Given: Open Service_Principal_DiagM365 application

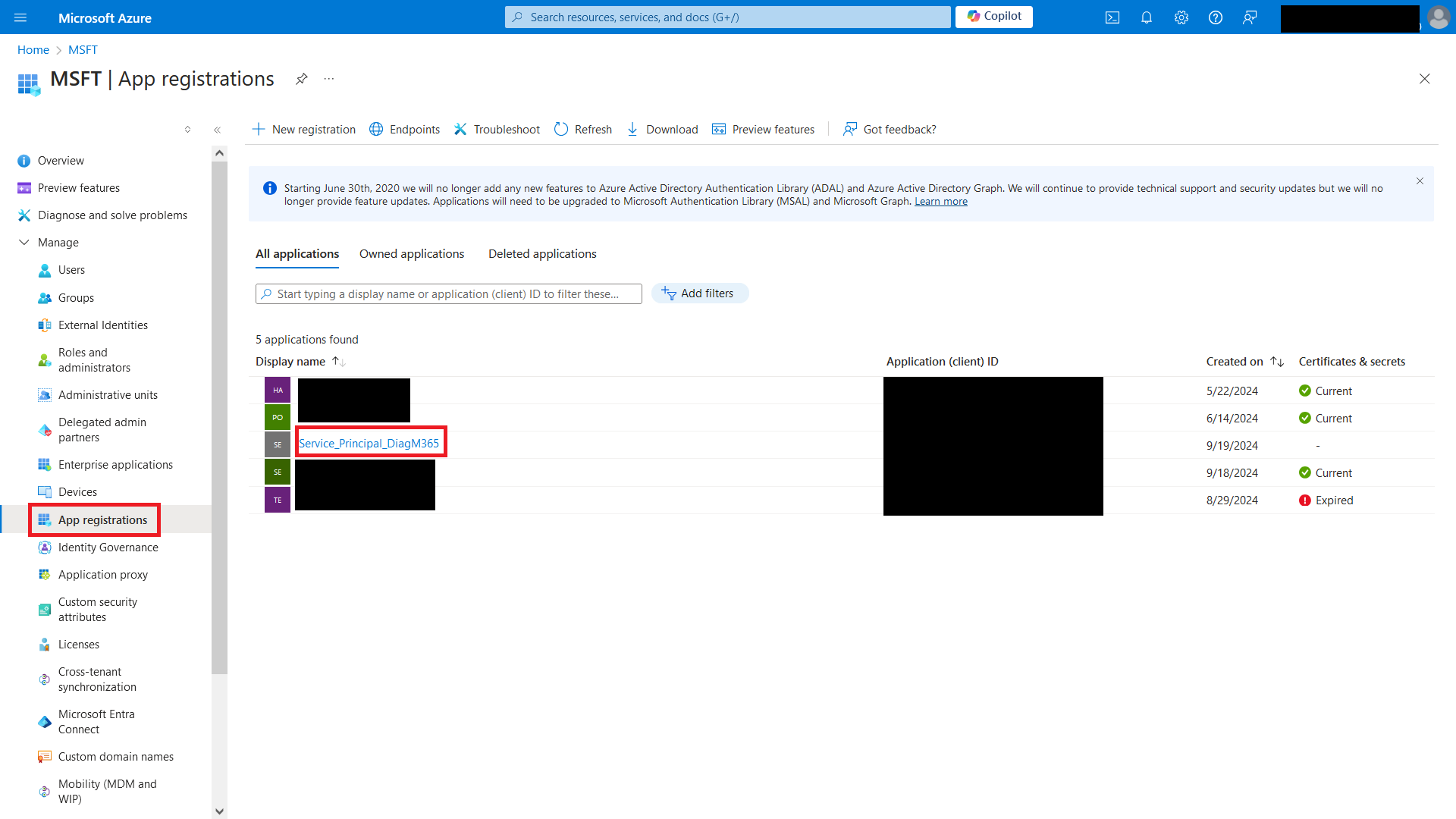Looking at the screenshot, I should [369, 444].
